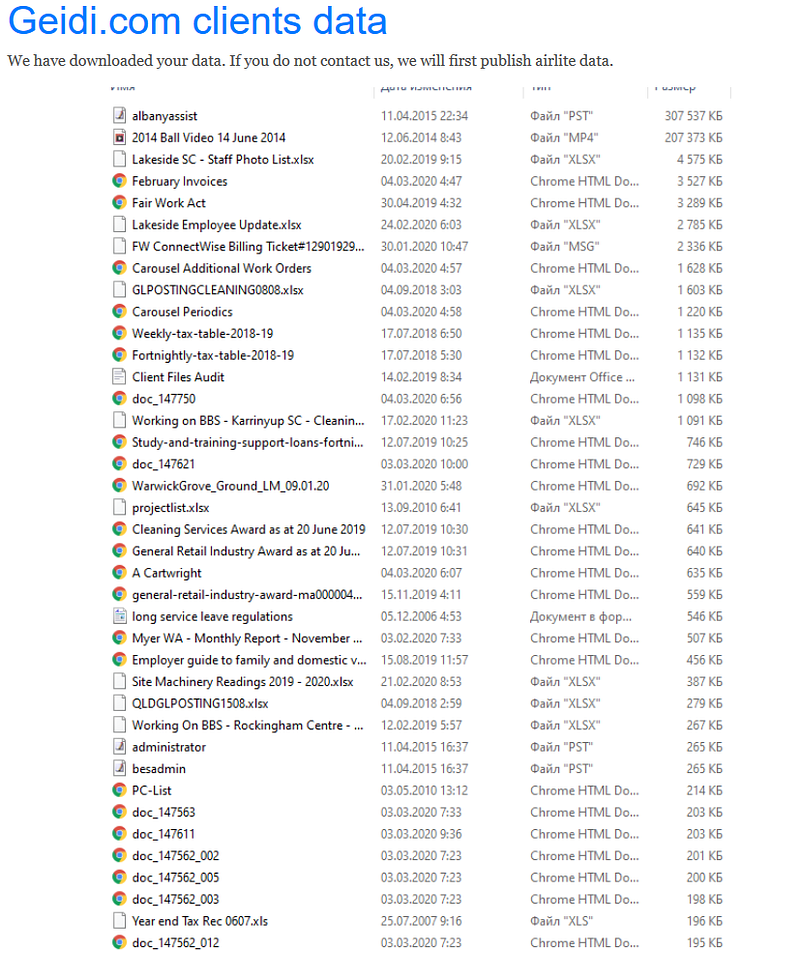Screen dimensions: 800x953
Task: Click PST icon beside administrator
Action: [x=120, y=746]
